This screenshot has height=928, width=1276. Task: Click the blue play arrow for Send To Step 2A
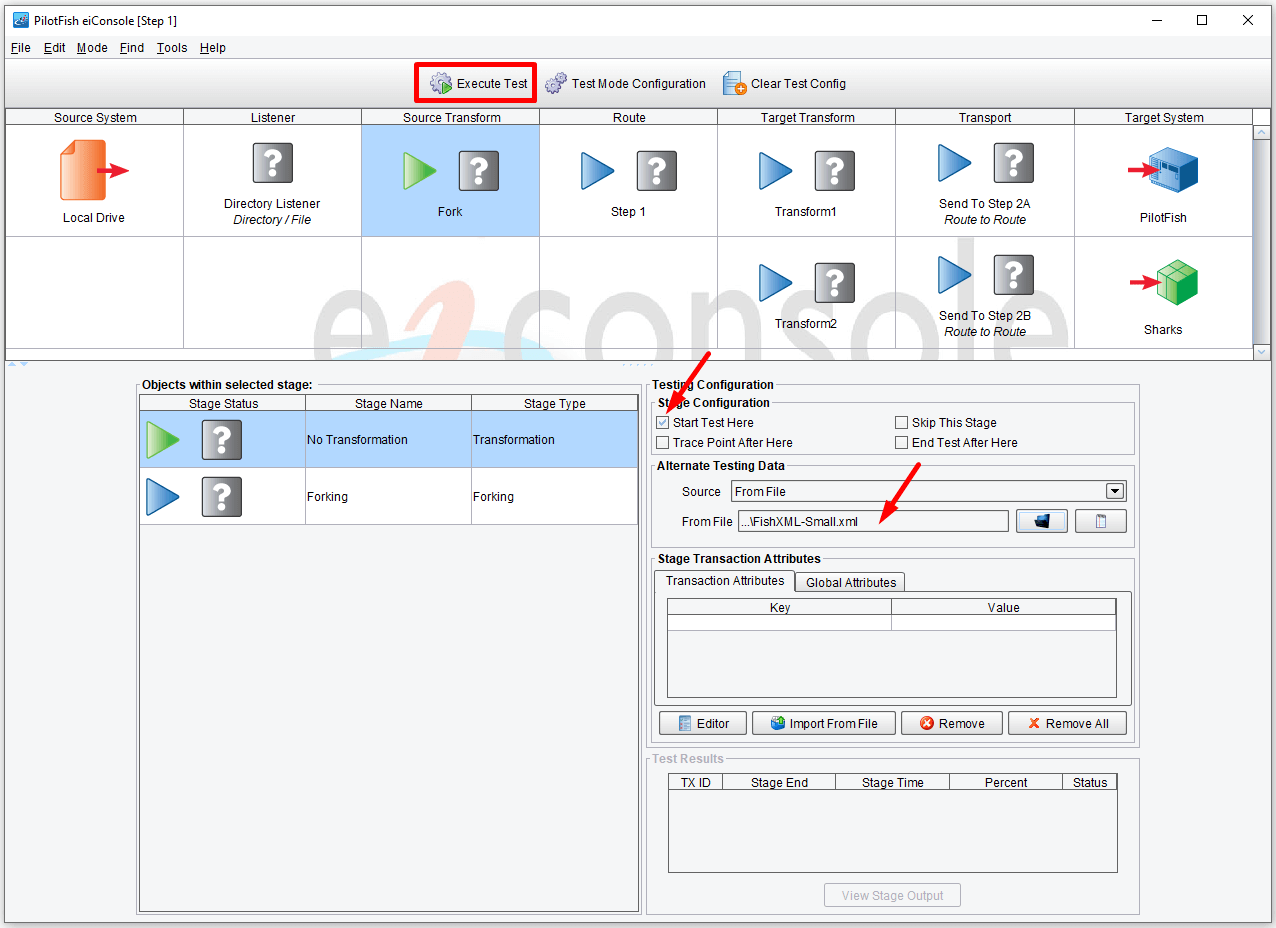pyautogui.click(x=955, y=163)
